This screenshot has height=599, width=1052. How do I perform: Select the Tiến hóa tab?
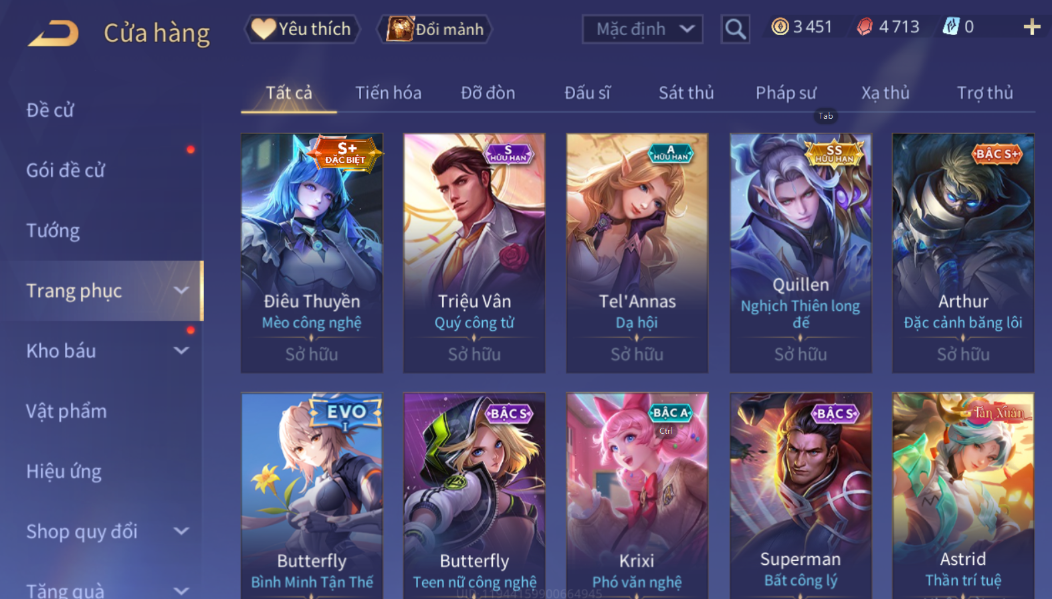[388, 93]
